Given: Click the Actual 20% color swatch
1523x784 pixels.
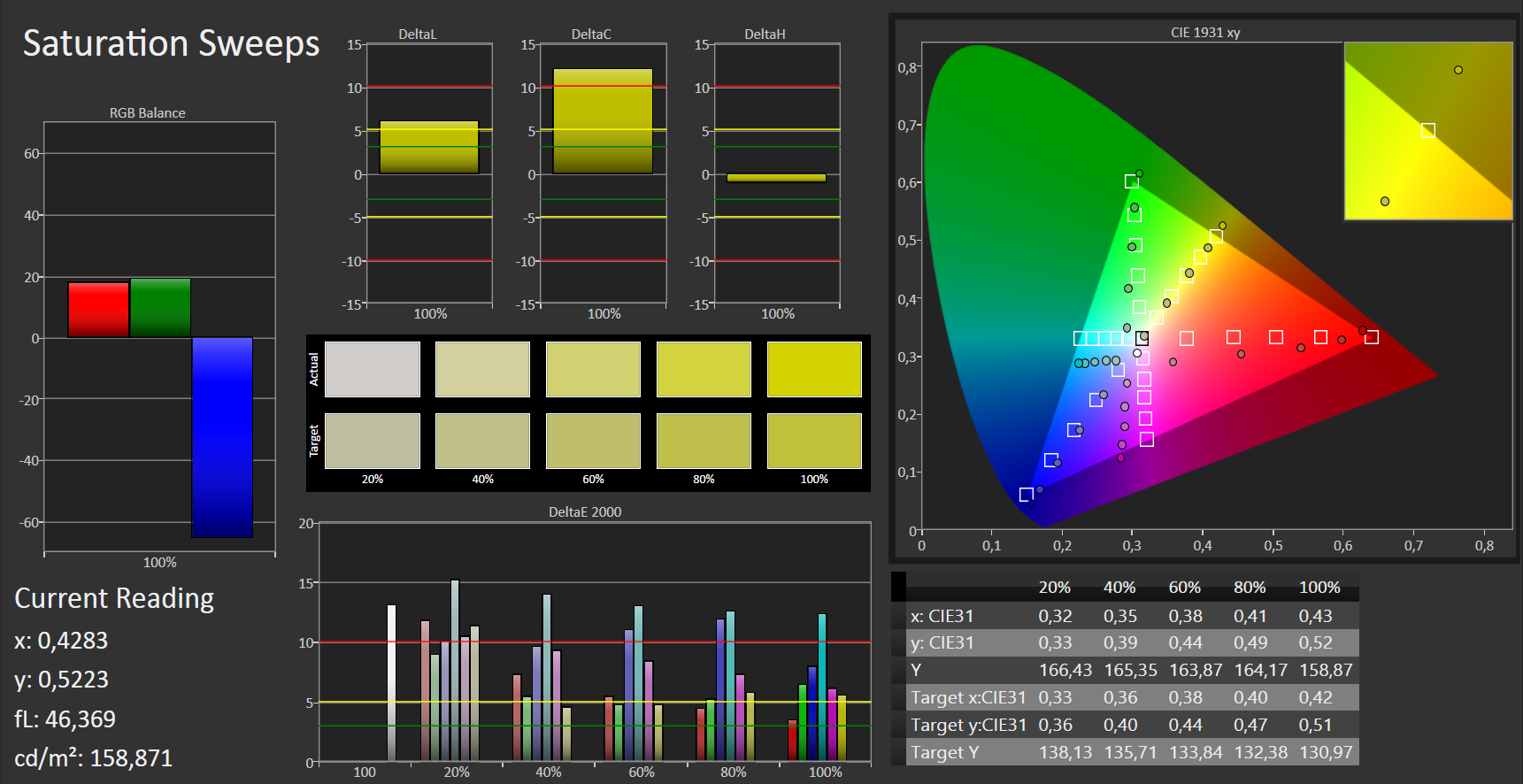Looking at the screenshot, I should (373, 369).
